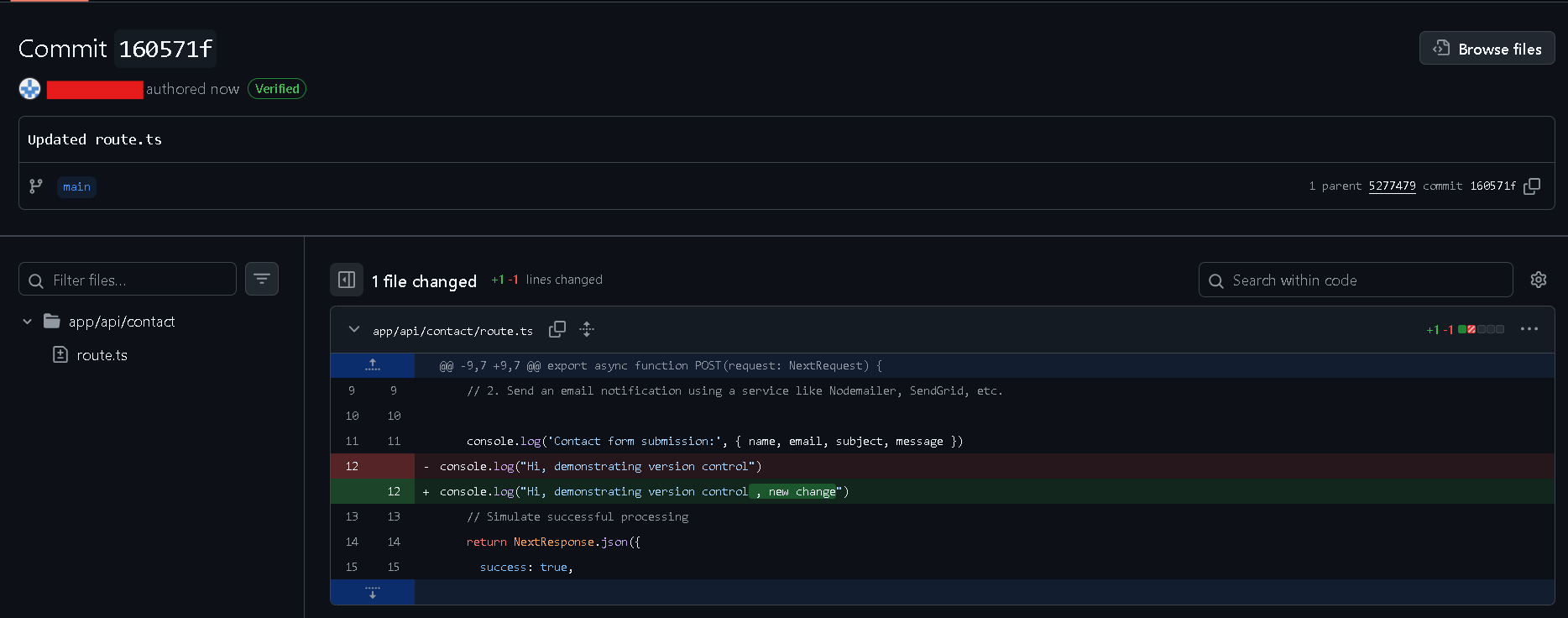Image resolution: width=1568 pixels, height=618 pixels.
Task: Click the Verified signature badge
Action: 277,89
